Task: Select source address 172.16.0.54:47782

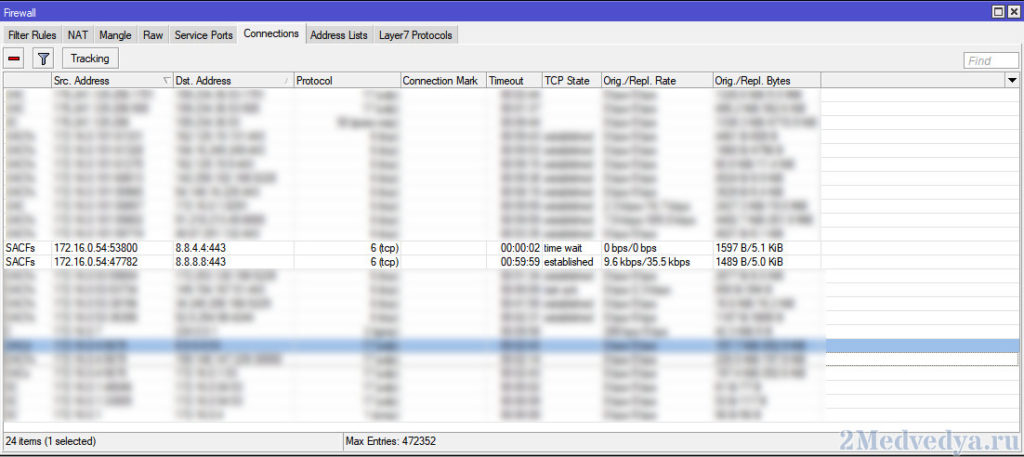Action: point(95,262)
